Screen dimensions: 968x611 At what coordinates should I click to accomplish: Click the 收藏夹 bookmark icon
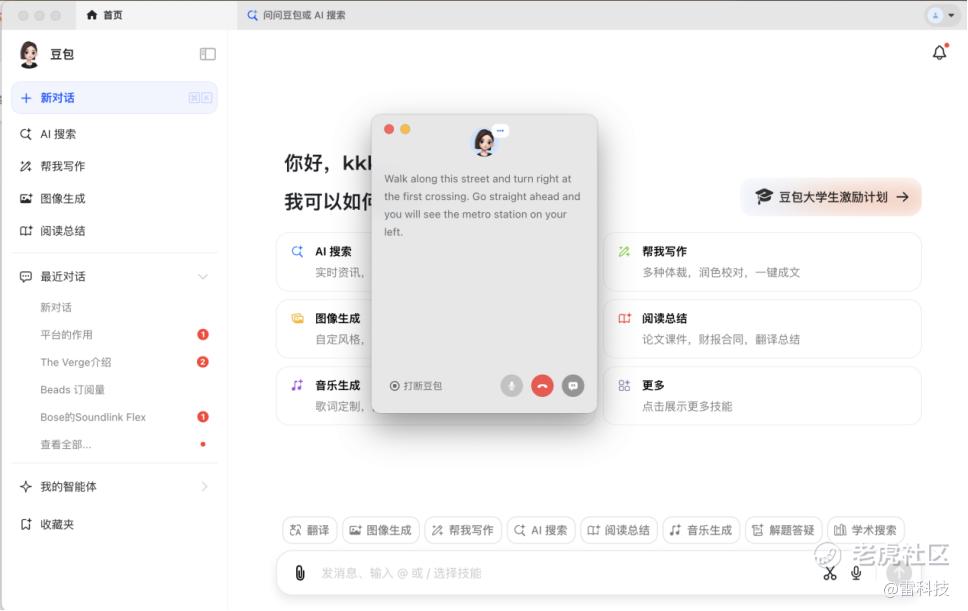pyautogui.click(x=25, y=525)
